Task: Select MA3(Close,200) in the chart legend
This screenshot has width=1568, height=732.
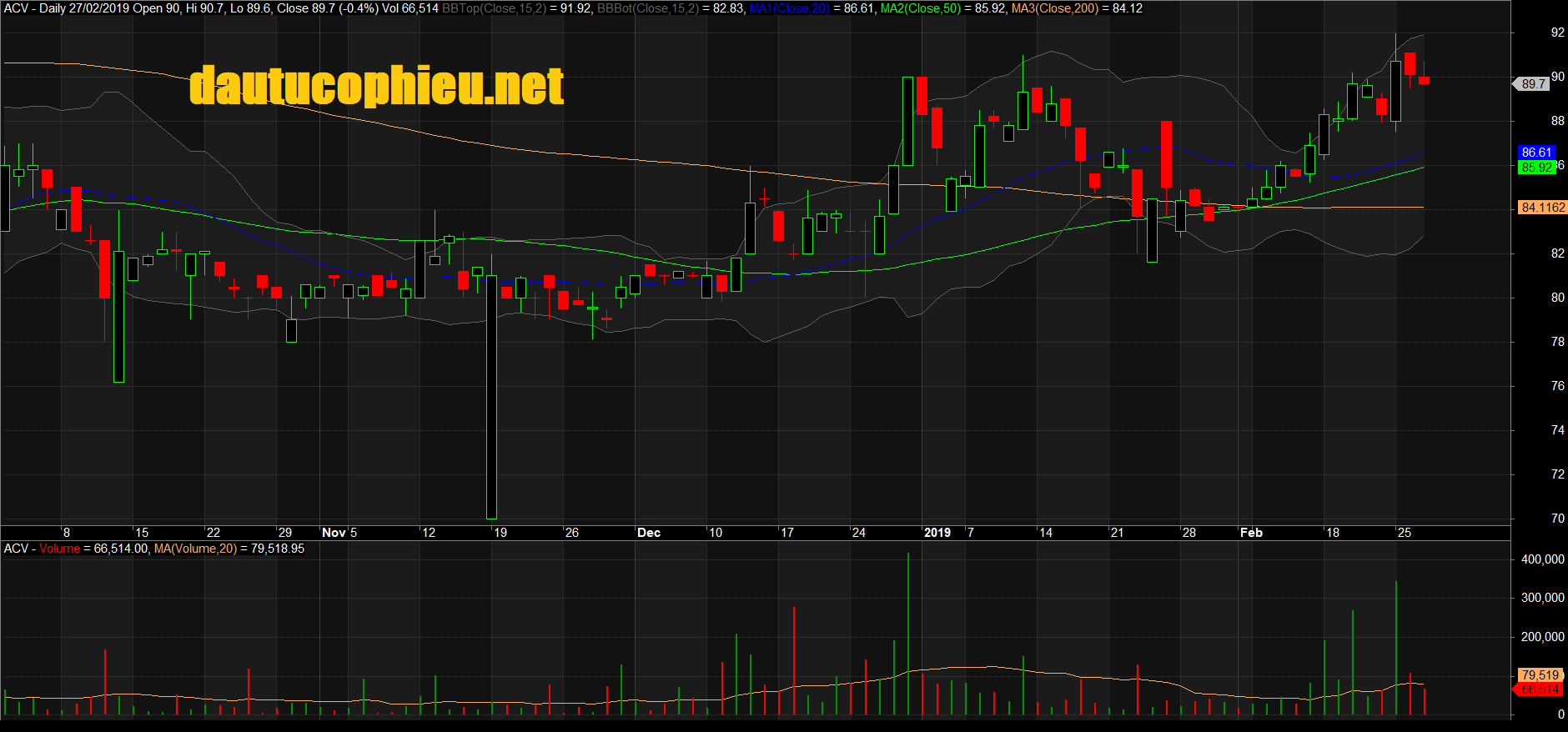Action: tap(1054, 8)
